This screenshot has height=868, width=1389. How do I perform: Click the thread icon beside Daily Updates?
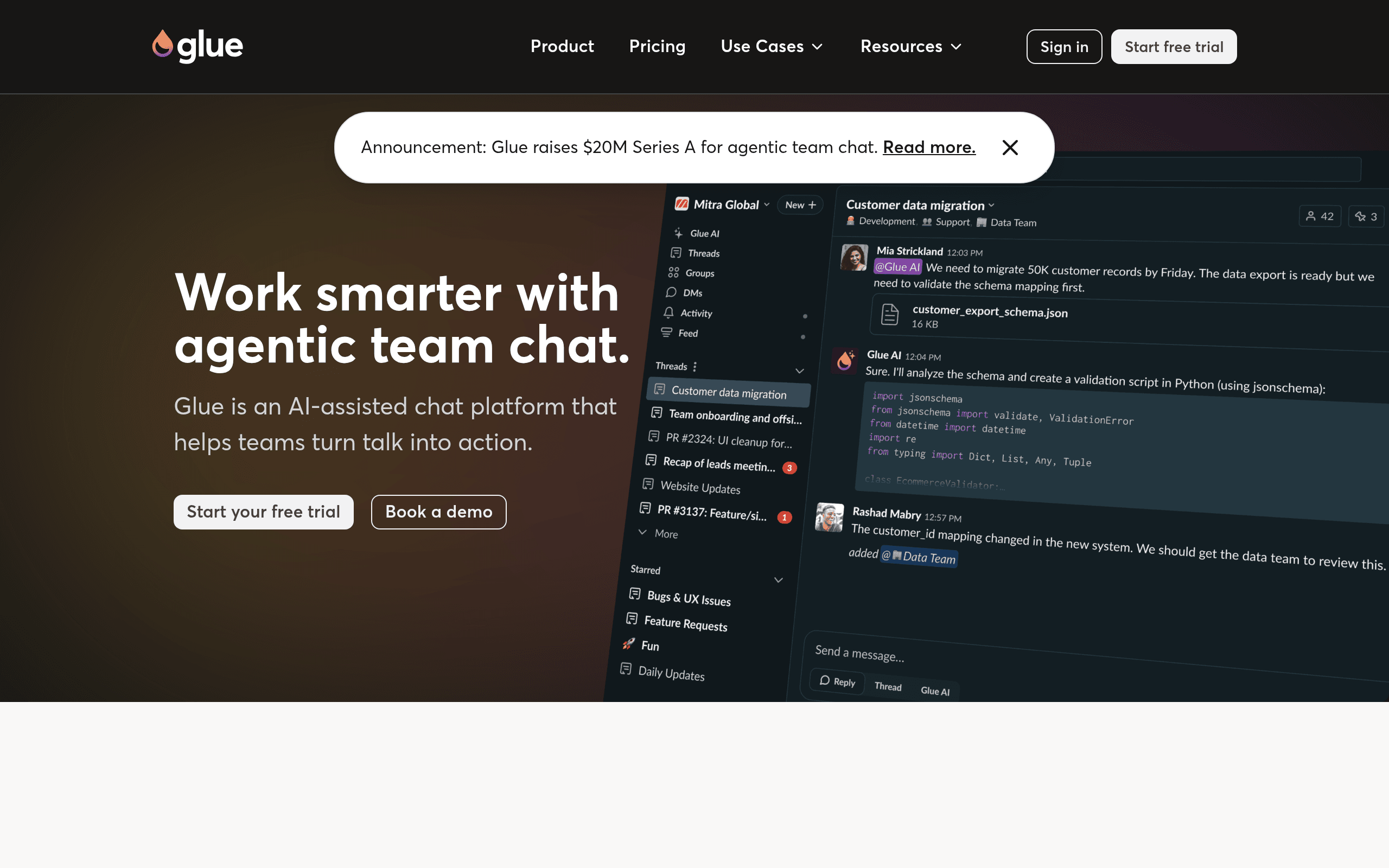click(626, 669)
